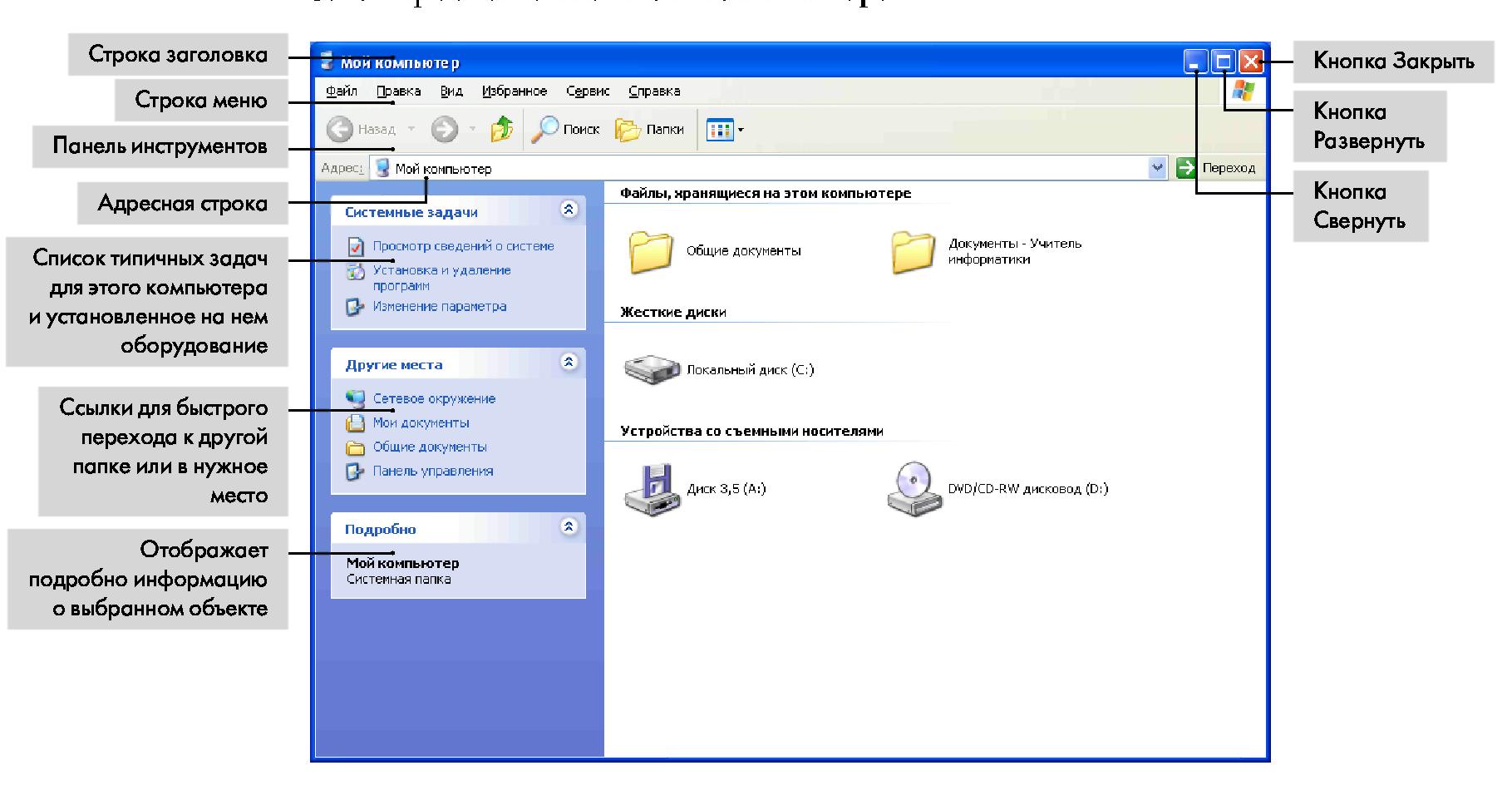Open Общие документы sidebar link

[x=430, y=447]
